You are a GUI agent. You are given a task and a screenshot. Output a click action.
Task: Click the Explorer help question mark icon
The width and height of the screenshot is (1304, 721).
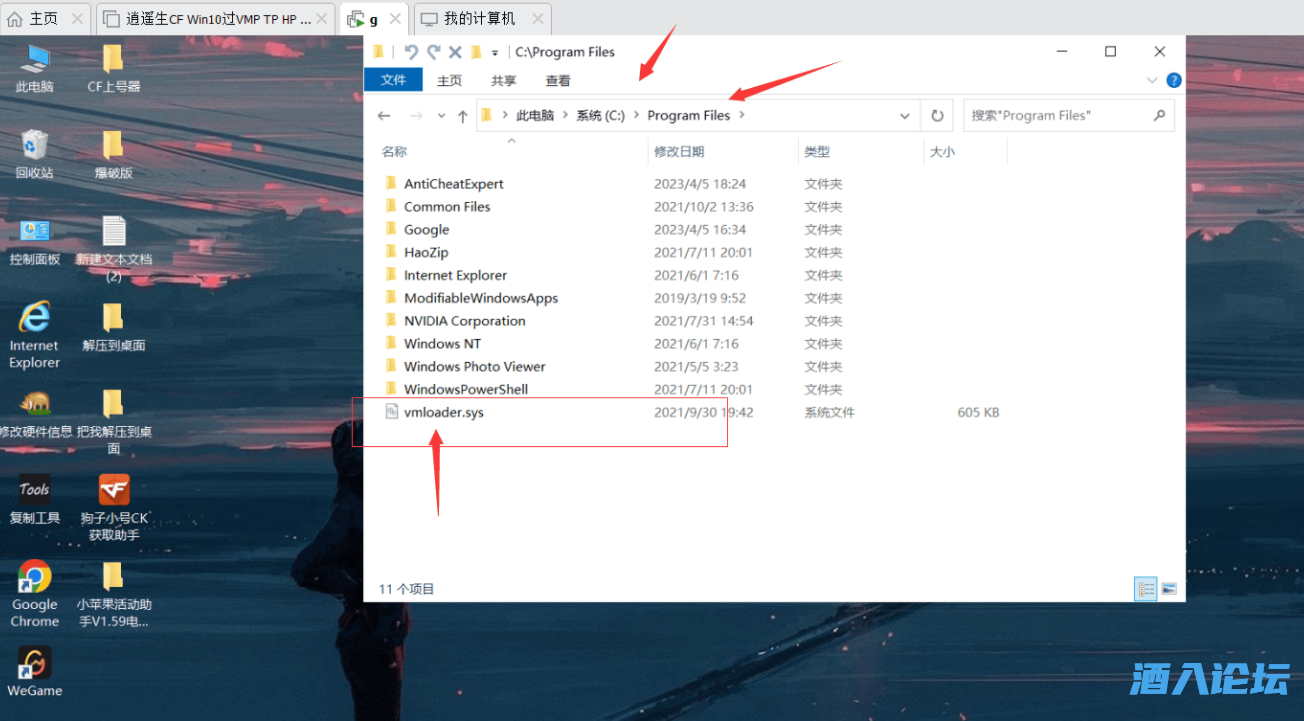click(1174, 80)
